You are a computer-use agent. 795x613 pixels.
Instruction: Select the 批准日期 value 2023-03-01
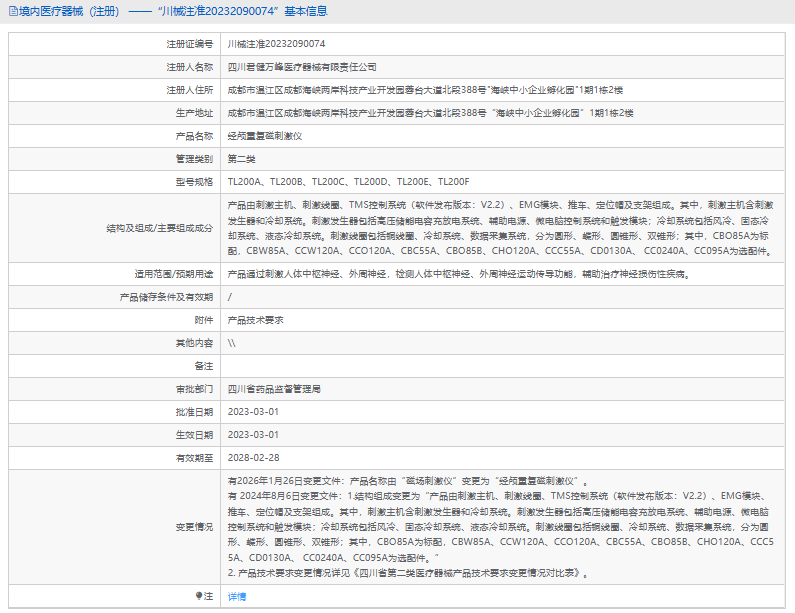click(253, 412)
